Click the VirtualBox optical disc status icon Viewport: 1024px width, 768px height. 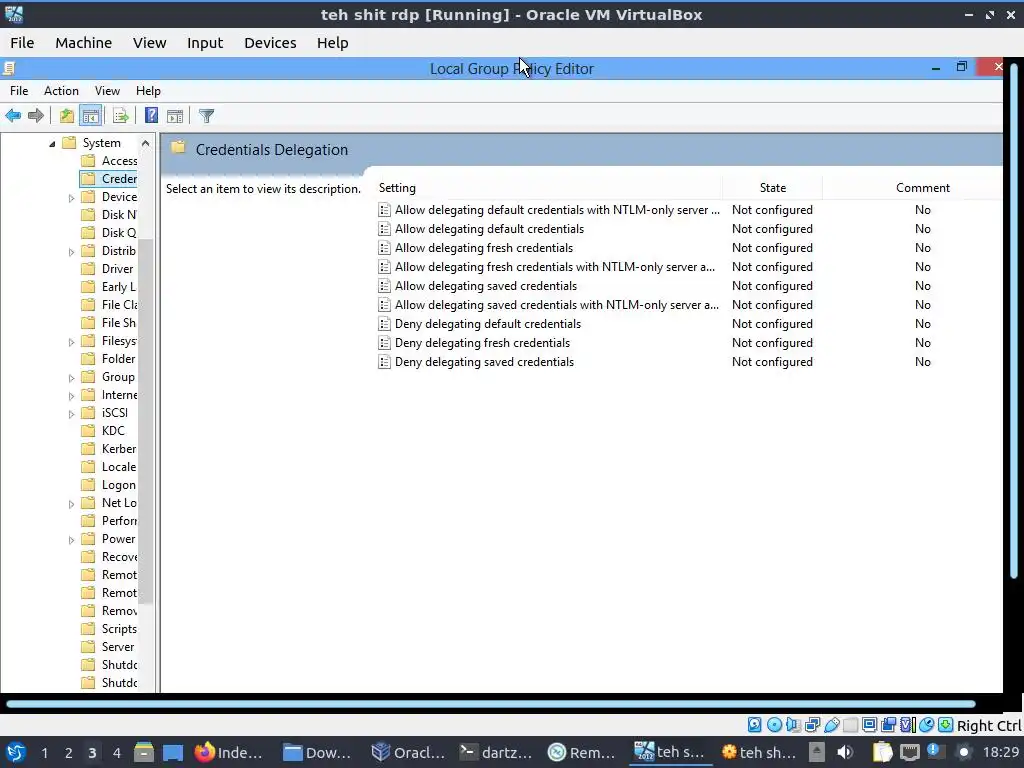774,724
